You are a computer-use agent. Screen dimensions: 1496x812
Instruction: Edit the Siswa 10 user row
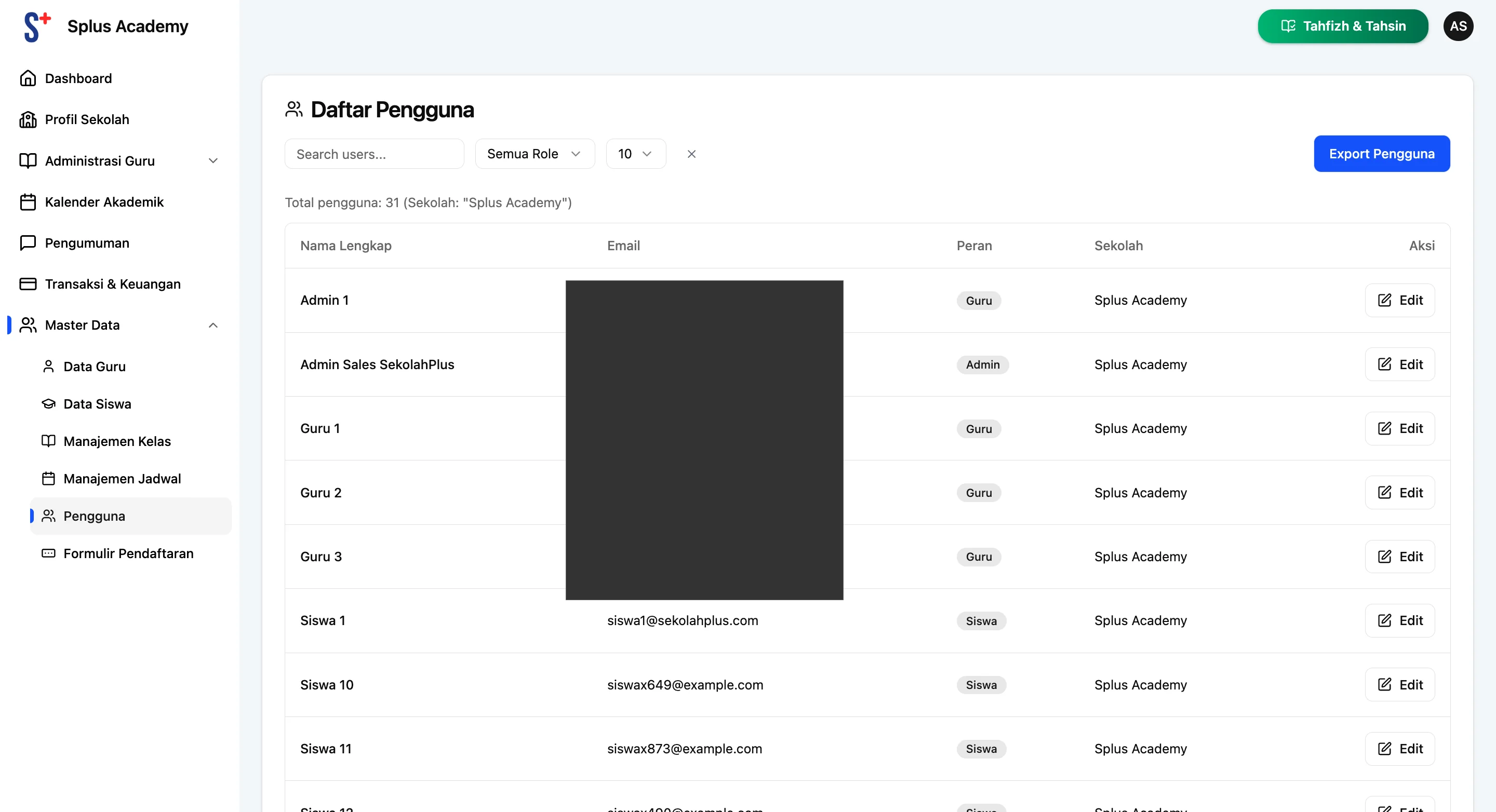click(x=1399, y=684)
